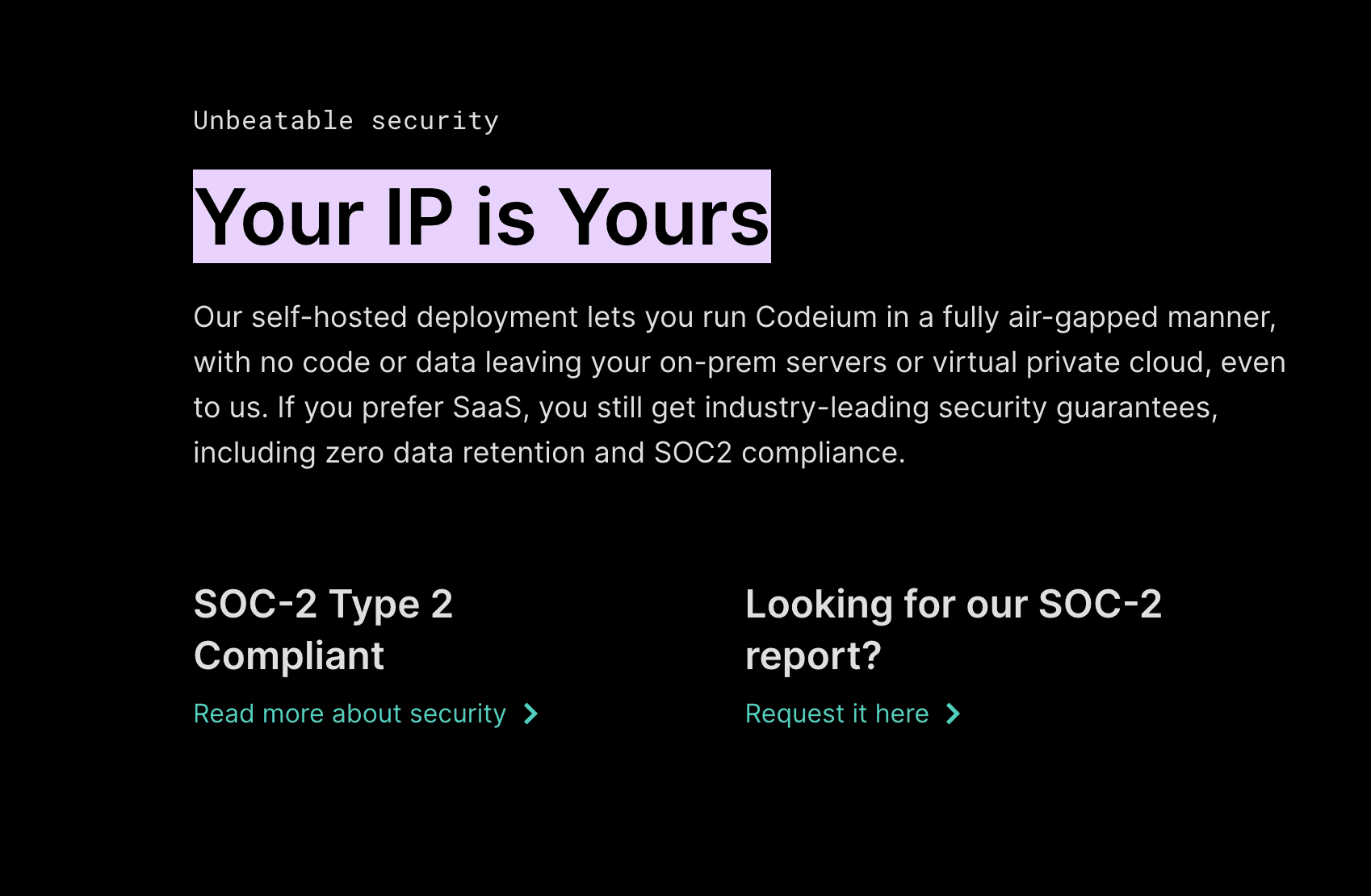Open the Read more about security link
Screen dimensions: 1371x896
tap(350, 714)
